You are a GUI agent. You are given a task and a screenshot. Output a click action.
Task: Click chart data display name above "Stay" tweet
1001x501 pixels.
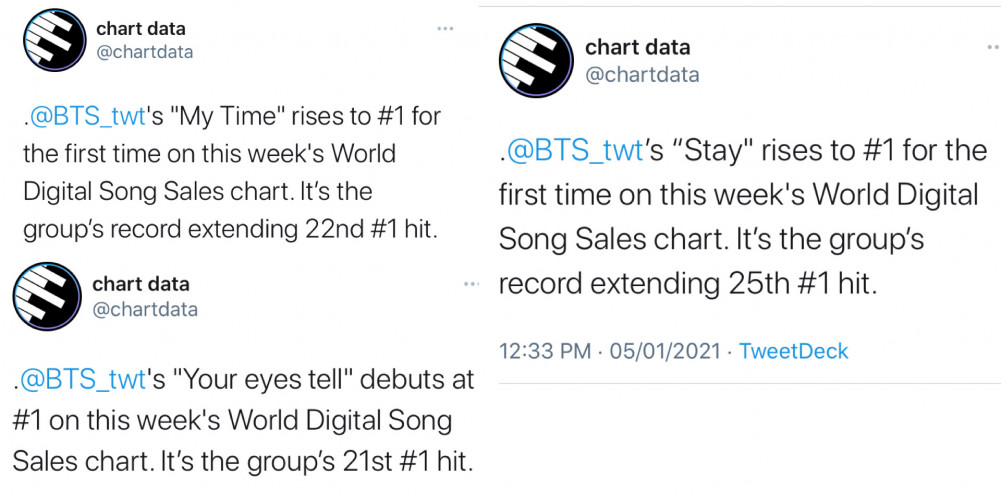pos(637,47)
